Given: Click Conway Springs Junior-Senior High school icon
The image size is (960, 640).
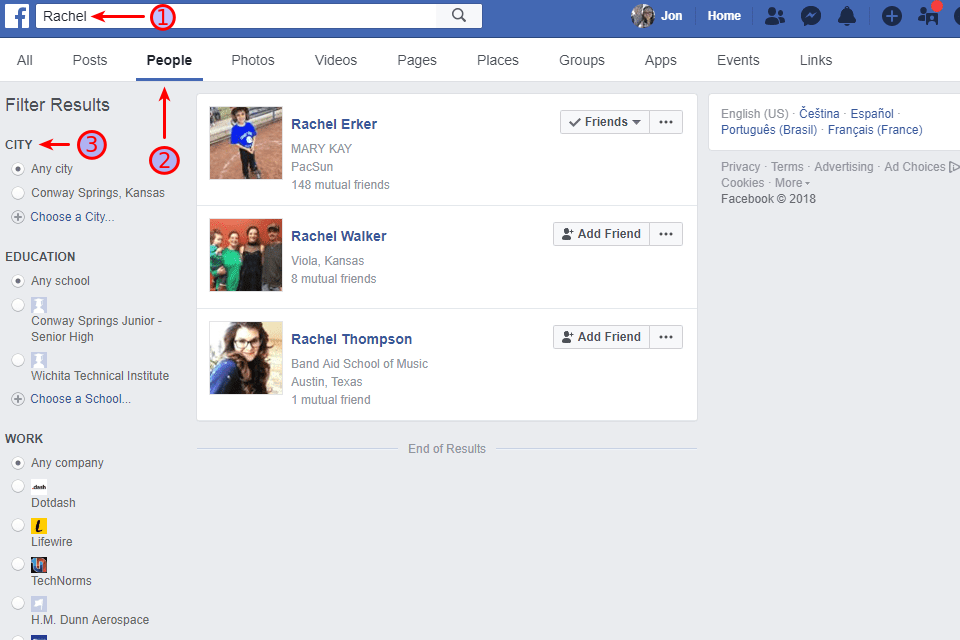Looking at the screenshot, I should pyautogui.click(x=39, y=305).
